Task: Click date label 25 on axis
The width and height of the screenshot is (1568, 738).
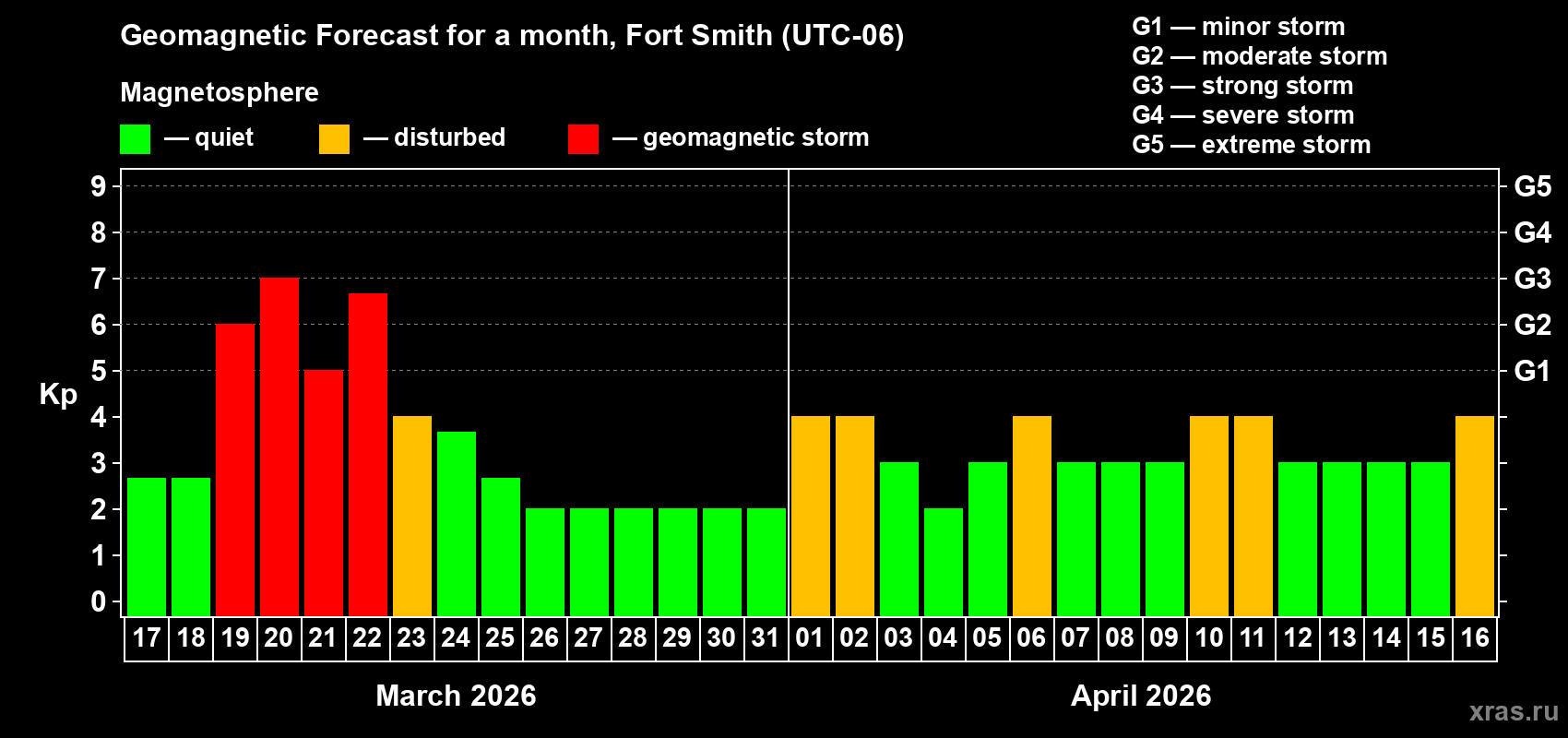Action: coord(500,638)
